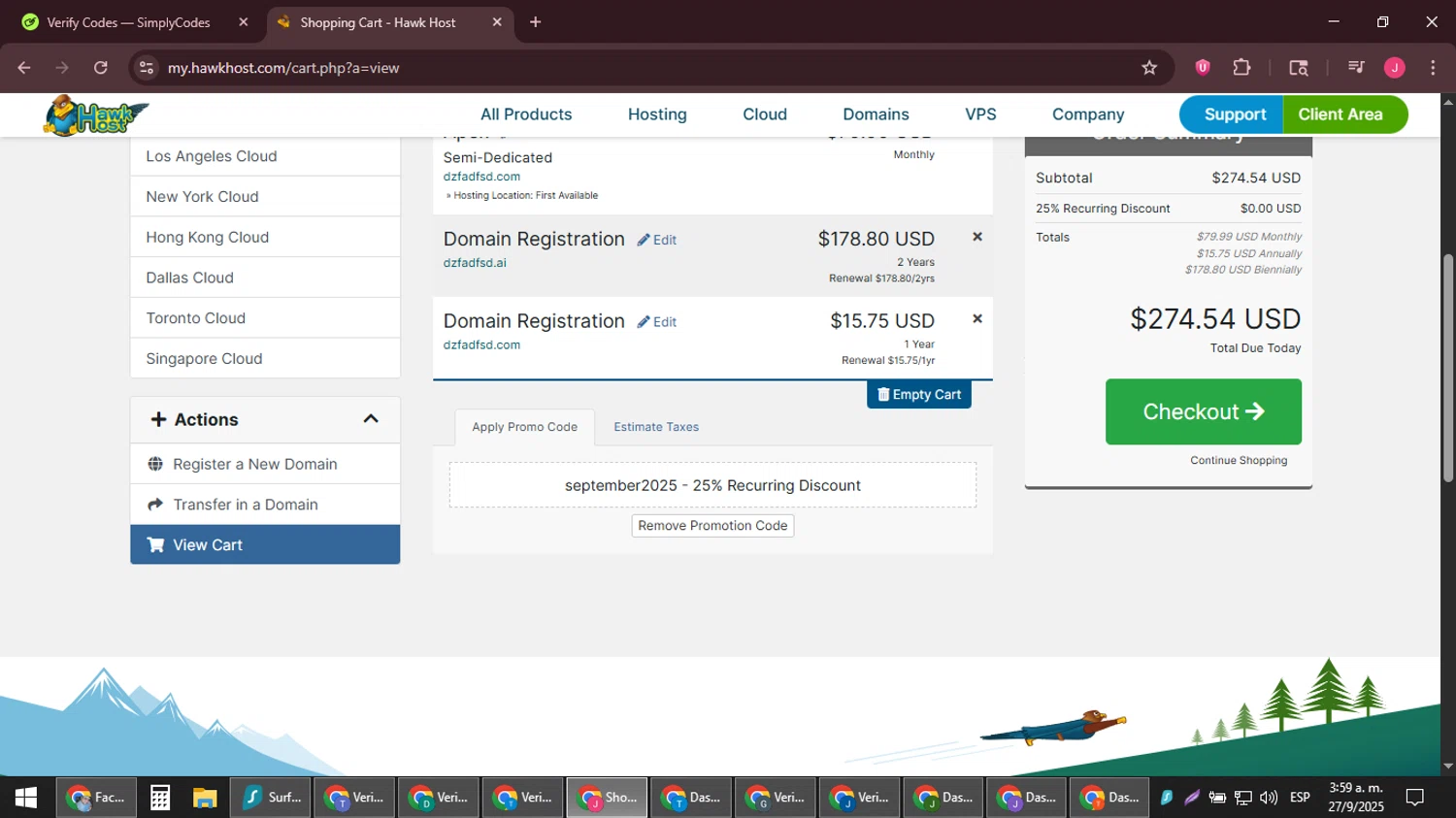1456x818 pixels.
Task: Proceed with the green Checkout button
Action: pyautogui.click(x=1203, y=411)
